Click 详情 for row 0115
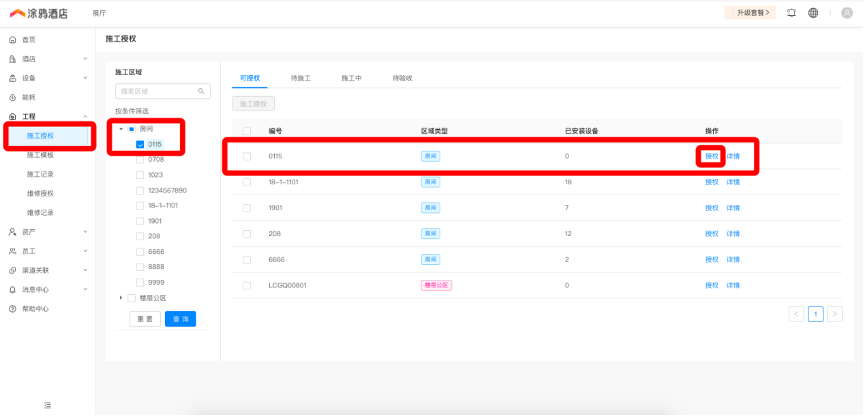 pyautogui.click(x=733, y=156)
